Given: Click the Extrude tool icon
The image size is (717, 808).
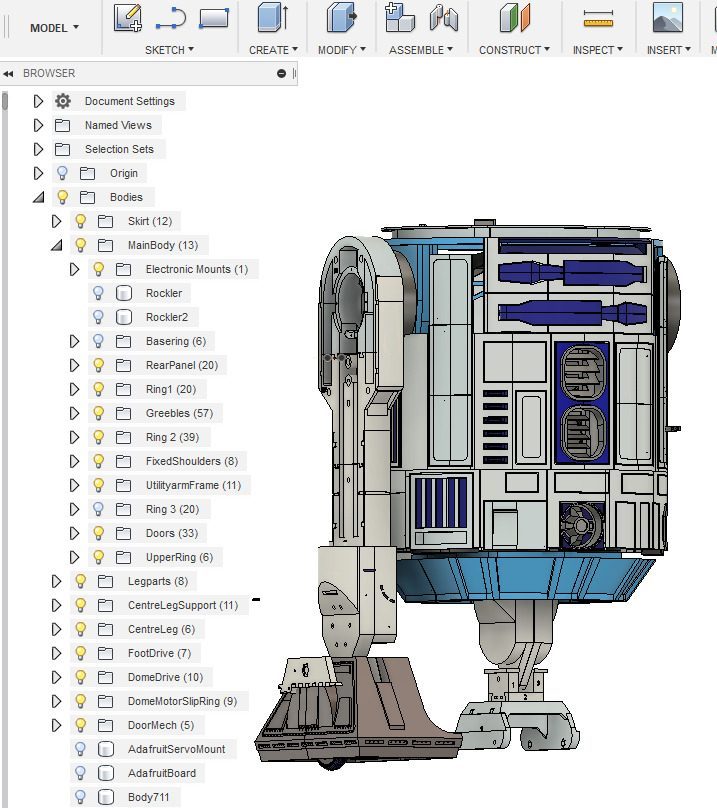Looking at the screenshot, I should coord(272,18).
